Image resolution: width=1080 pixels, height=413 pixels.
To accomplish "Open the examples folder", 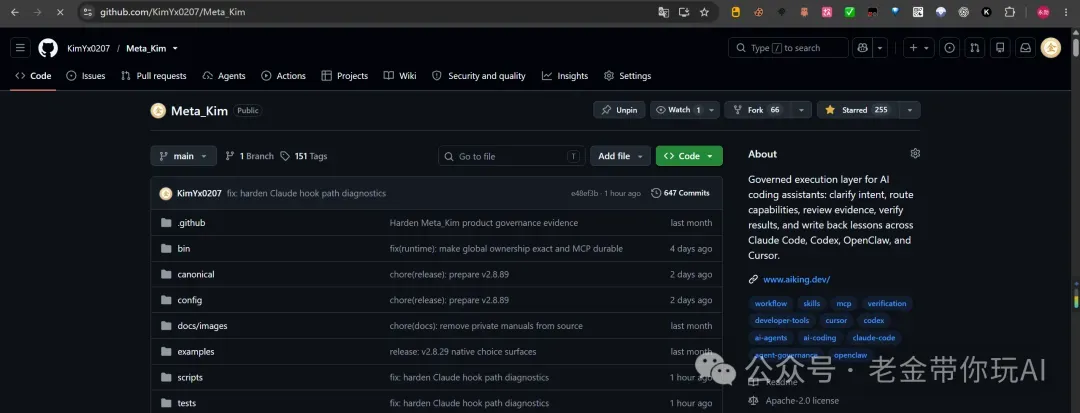I will pyautogui.click(x=196, y=352).
